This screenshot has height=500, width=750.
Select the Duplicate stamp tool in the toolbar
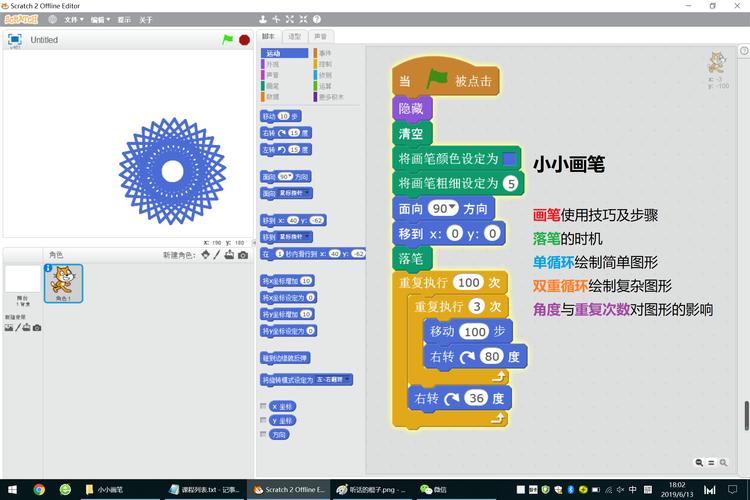click(263, 20)
